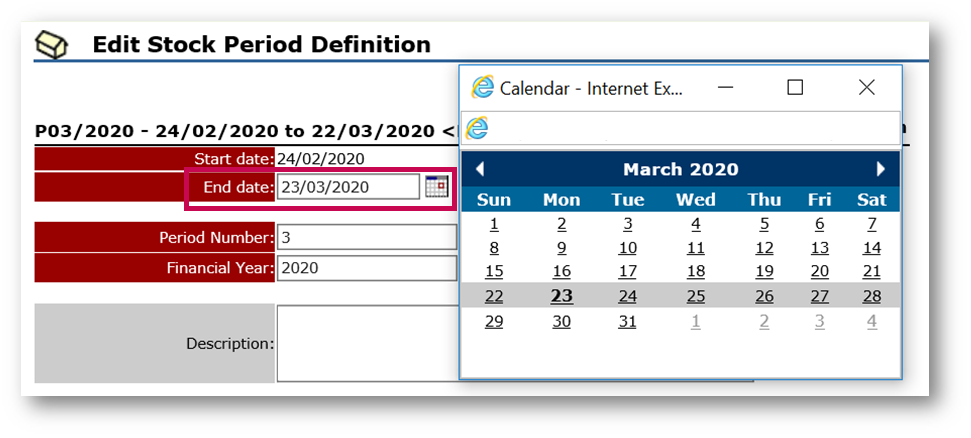Click the stock box icon beside page title

[x=51, y=45]
